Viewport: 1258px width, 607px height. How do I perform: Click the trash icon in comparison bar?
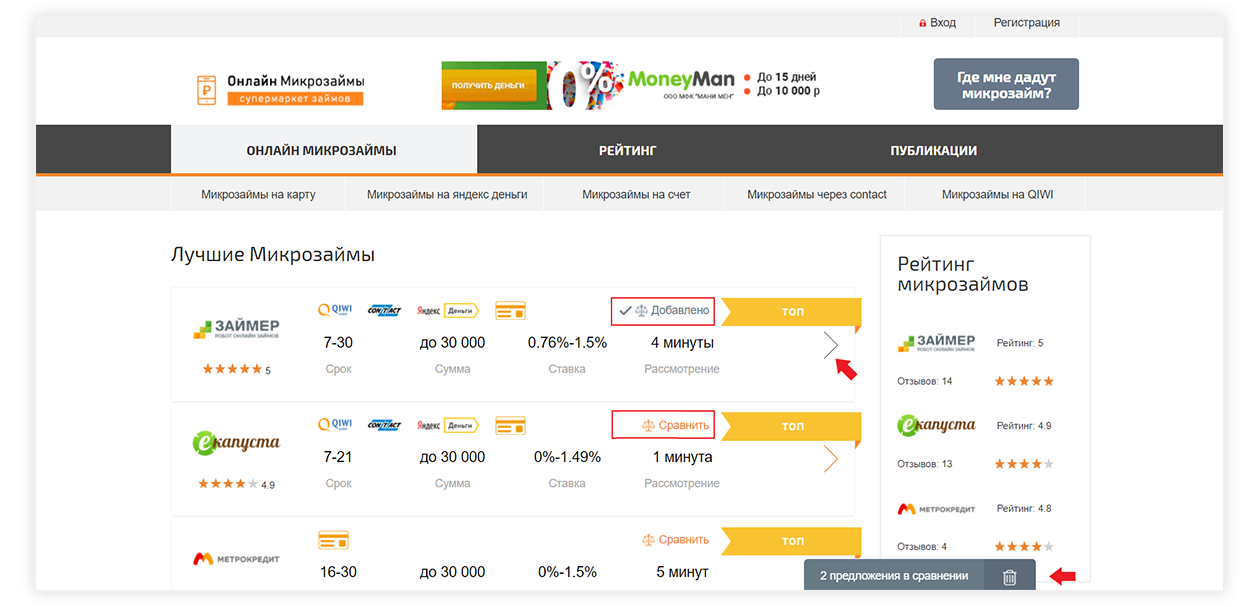[1009, 576]
